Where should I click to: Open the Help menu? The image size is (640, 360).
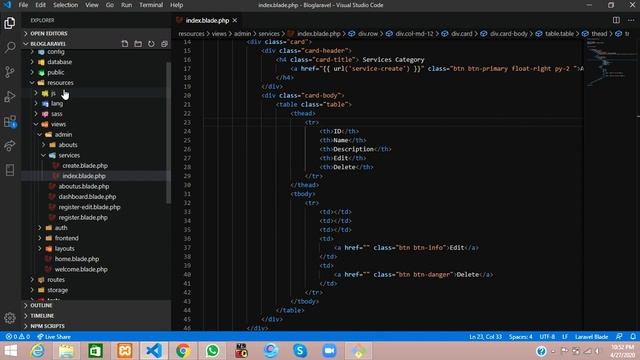pos(176,5)
